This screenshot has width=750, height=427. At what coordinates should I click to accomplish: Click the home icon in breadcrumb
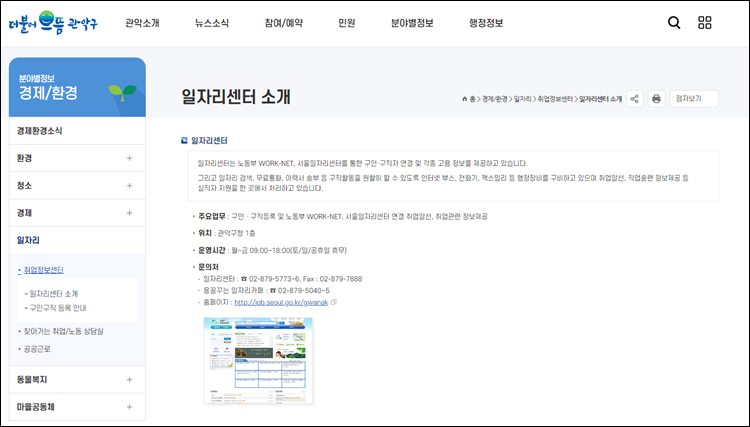click(x=464, y=99)
